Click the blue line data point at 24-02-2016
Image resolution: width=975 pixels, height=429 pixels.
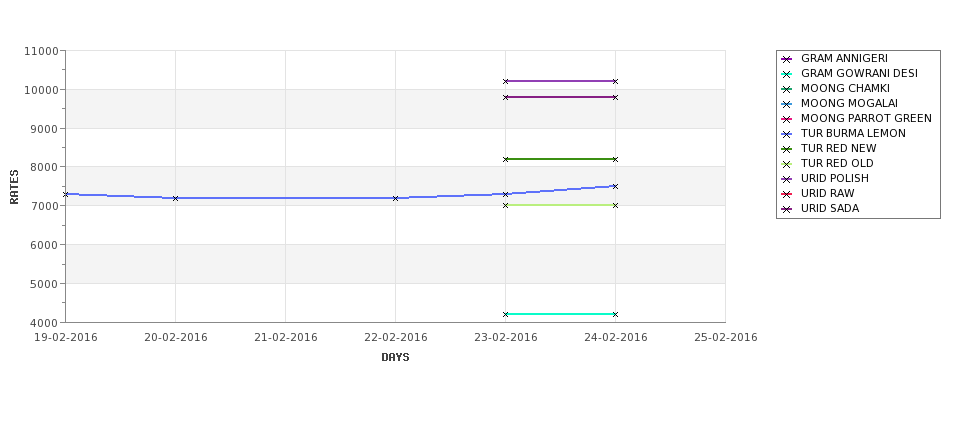point(616,187)
